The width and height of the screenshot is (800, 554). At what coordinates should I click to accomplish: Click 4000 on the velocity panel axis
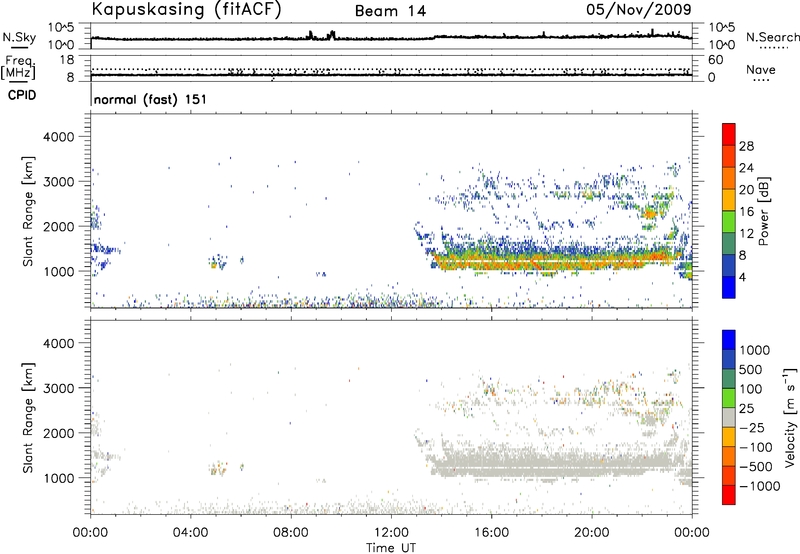click(x=58, y=343)
